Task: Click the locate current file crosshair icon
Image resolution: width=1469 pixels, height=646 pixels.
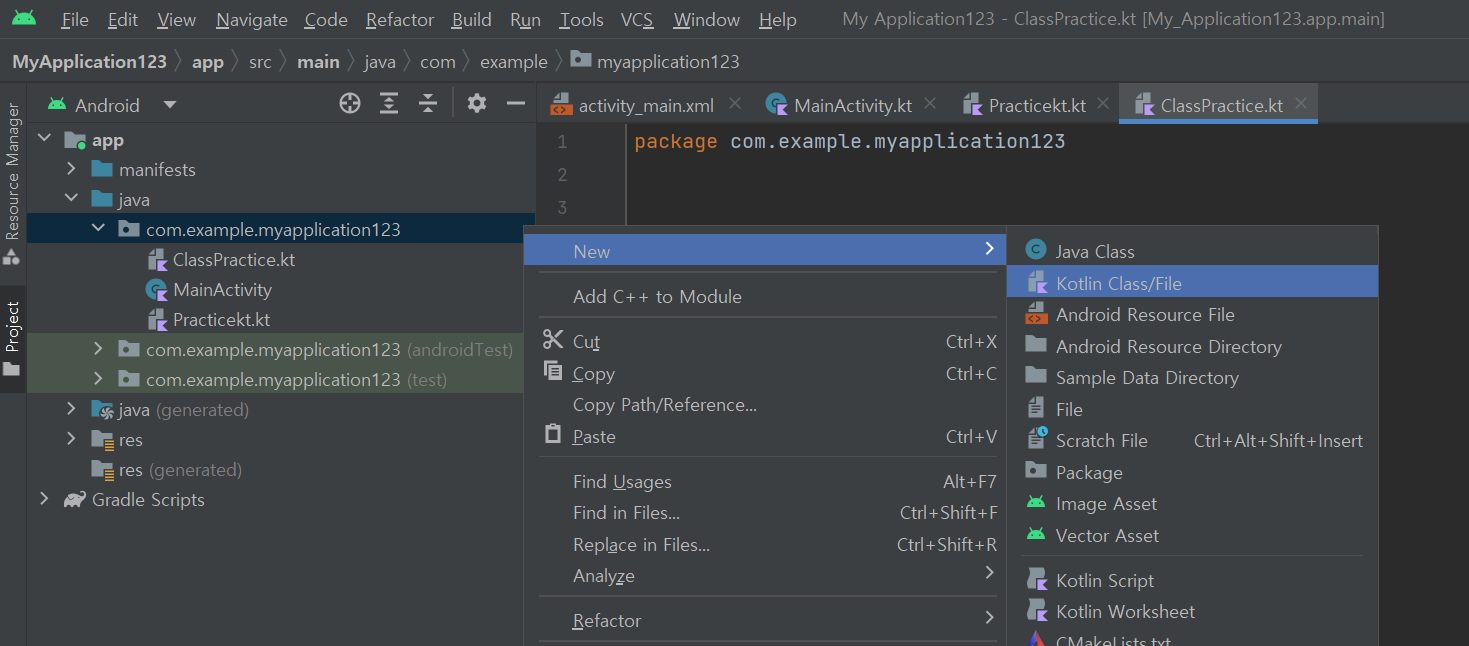Action: coord(350,103)
